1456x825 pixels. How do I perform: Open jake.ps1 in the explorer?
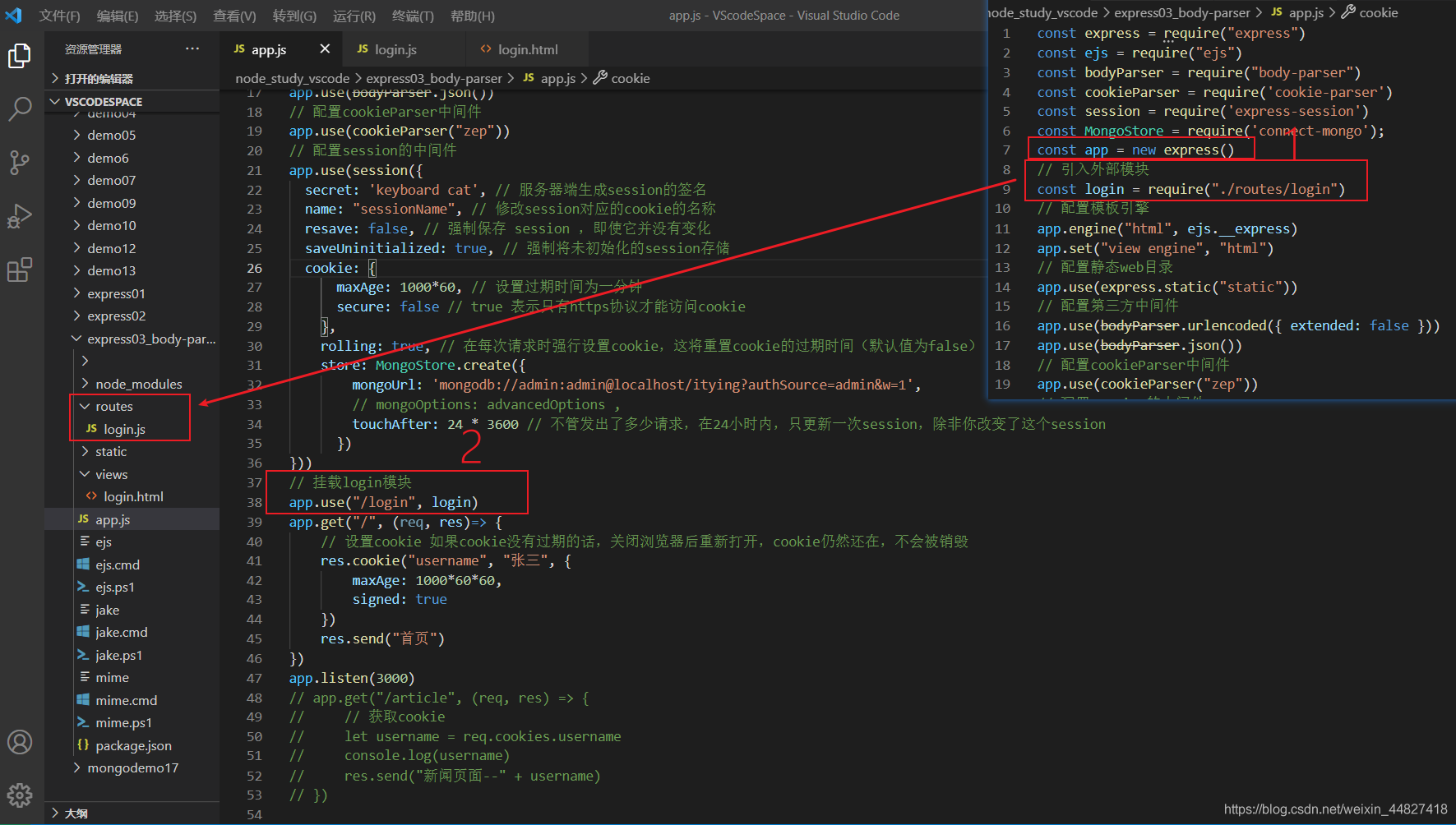pyautogui.click(x=132, y=655)
